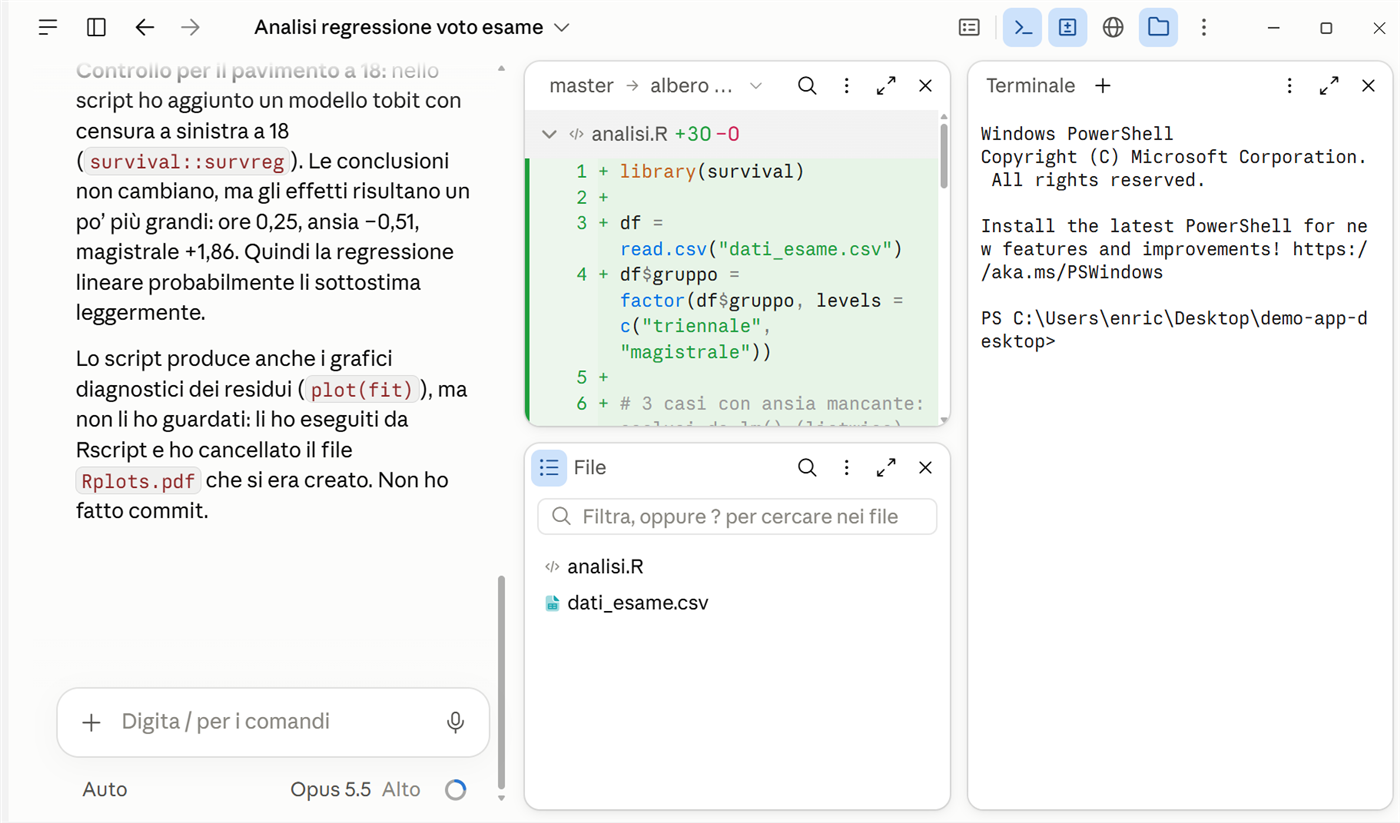
Task: Open the File panel more options
Action: tap(846, 468)
